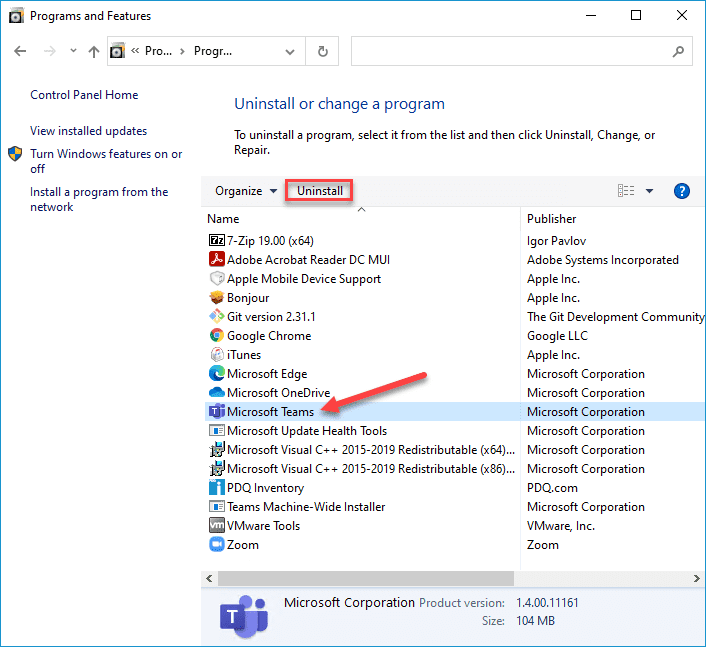Click publisher 'The Git Development Community'
The width and height of the screenshot is (706, 647).
pos(615,317)
